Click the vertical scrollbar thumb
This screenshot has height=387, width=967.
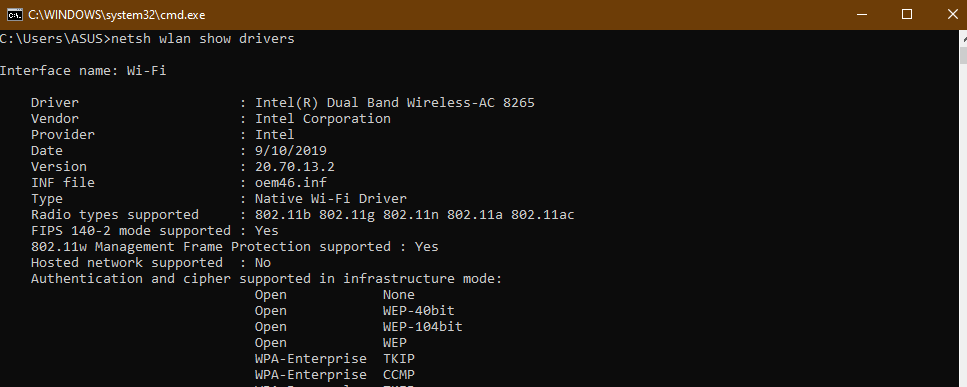[x=963, y=54]
